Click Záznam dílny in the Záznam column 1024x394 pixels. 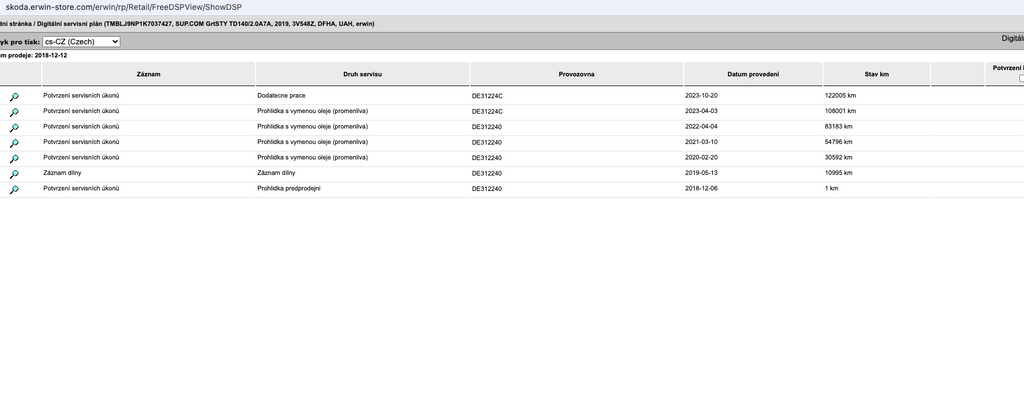[x=62, y=173]
